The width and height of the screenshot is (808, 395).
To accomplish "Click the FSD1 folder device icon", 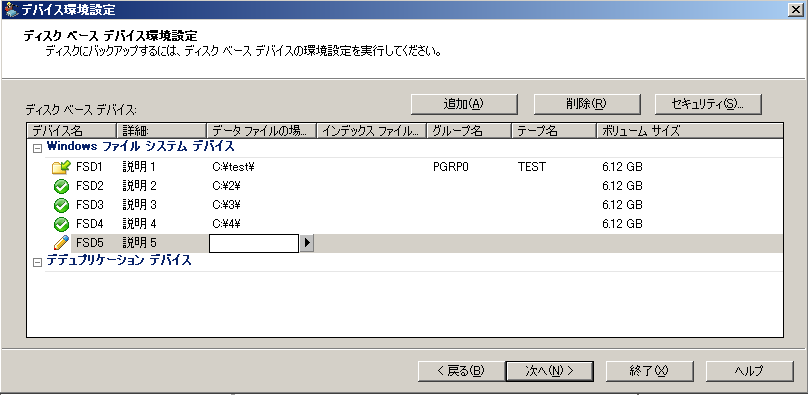I will (x=61, y=167).
